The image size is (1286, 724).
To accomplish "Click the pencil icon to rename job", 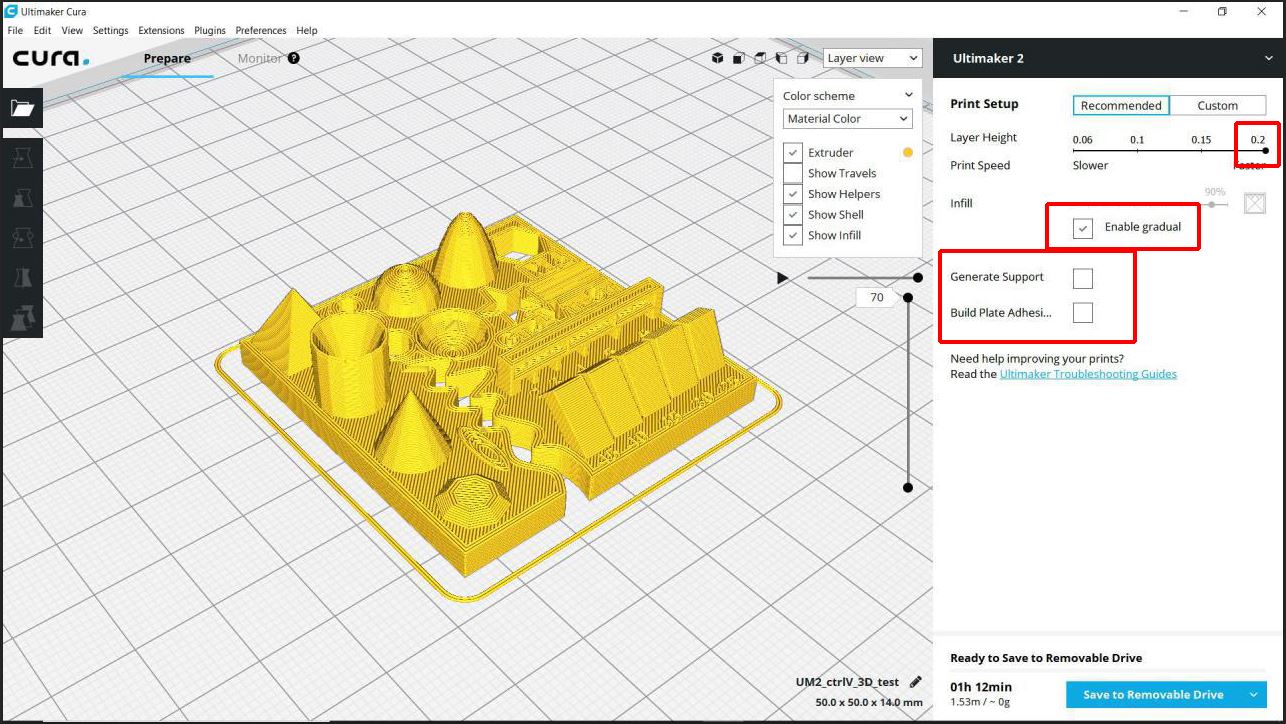I will click(x=915, y=682).
